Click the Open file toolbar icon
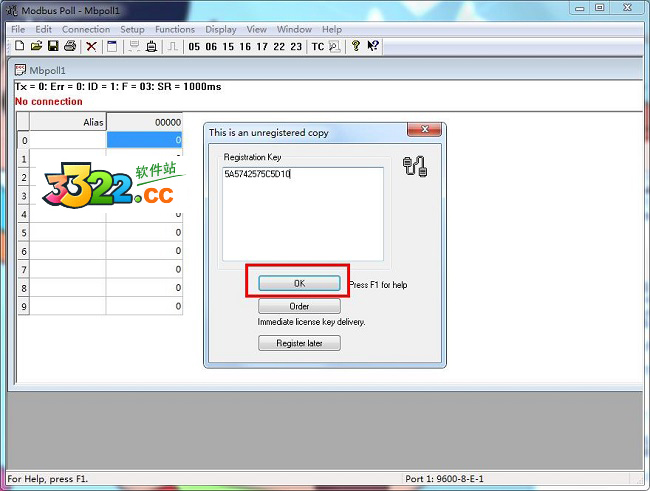This screenshot has width=650, height=491. click(36, 46)
